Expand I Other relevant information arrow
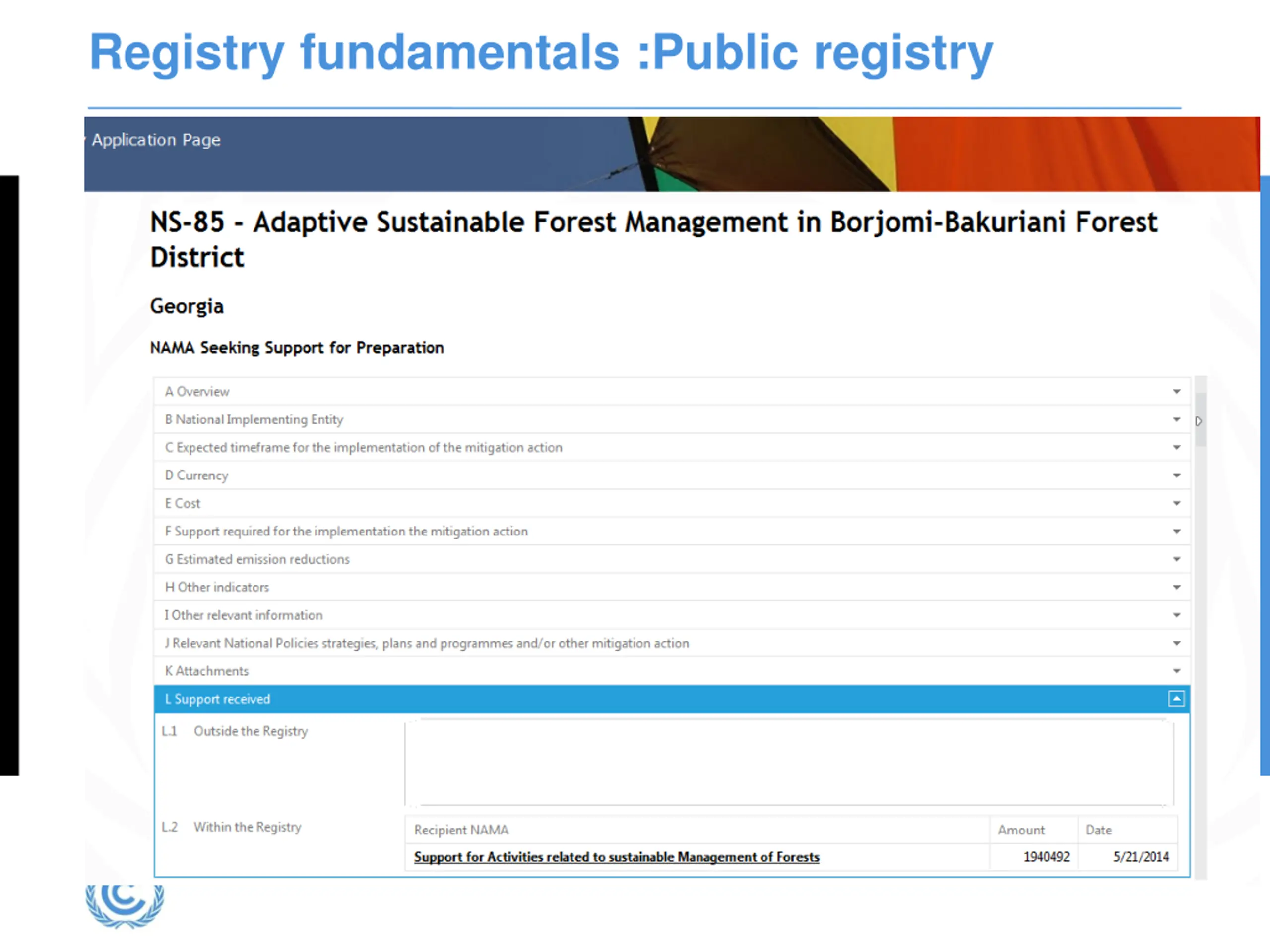 1176,615
